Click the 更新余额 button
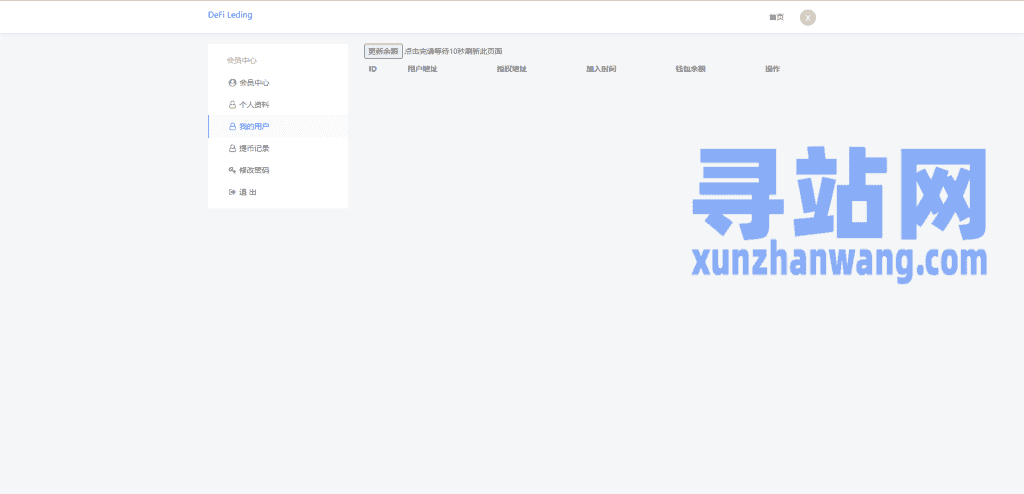The image size is (1024, 494). pyautogui.click(x=383, y=51)
